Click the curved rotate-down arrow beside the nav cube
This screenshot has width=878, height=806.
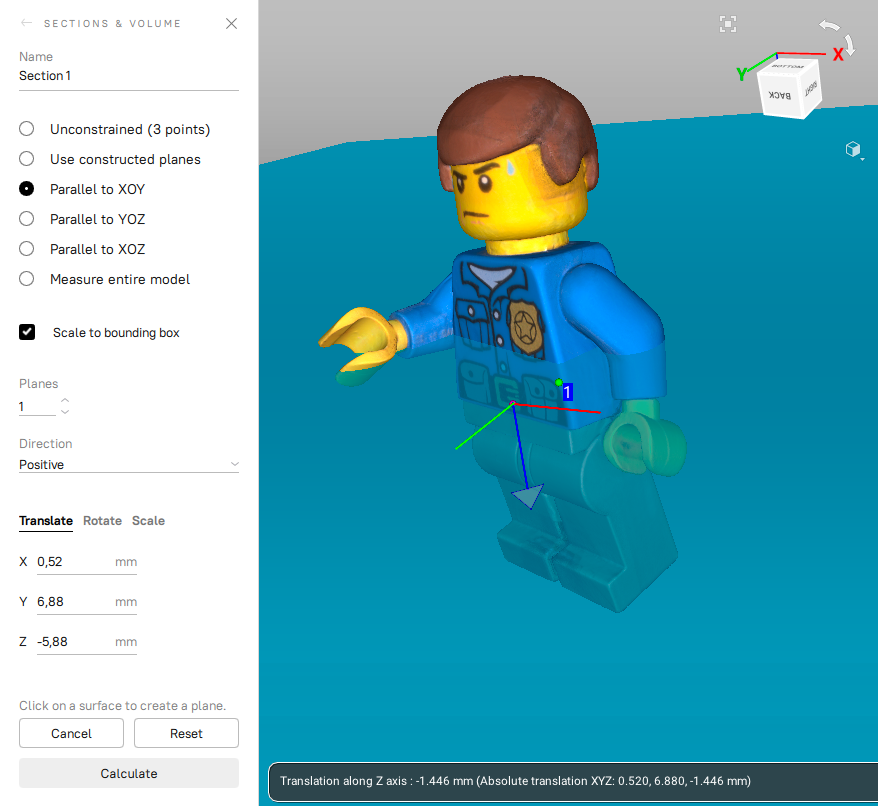coord(850,45)
